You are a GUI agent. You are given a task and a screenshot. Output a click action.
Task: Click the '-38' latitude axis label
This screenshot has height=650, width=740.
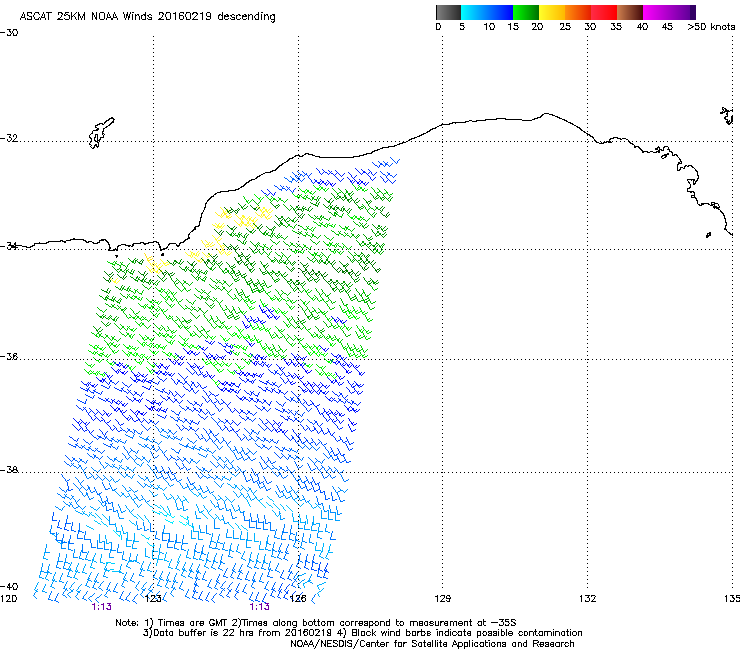coord(9,470)
